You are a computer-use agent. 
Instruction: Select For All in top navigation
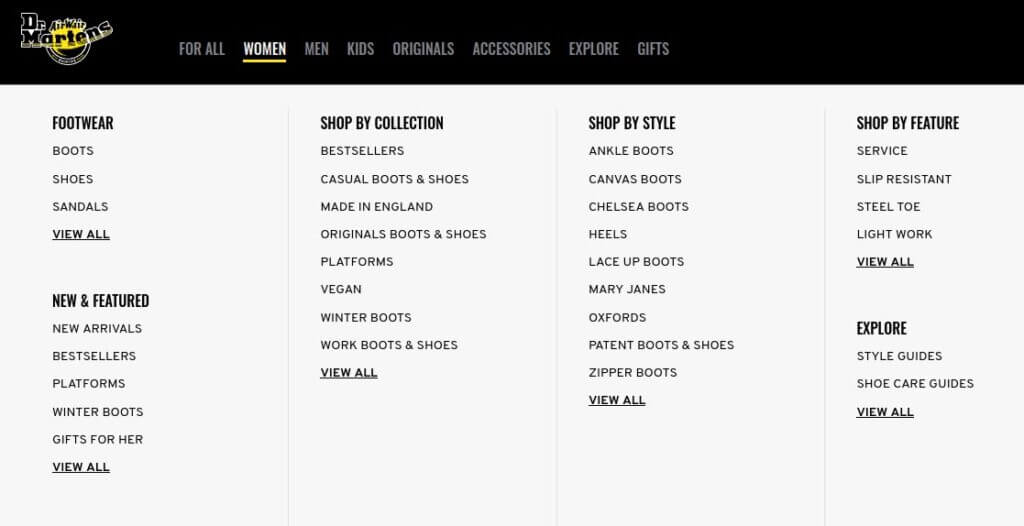click(202, 49)
